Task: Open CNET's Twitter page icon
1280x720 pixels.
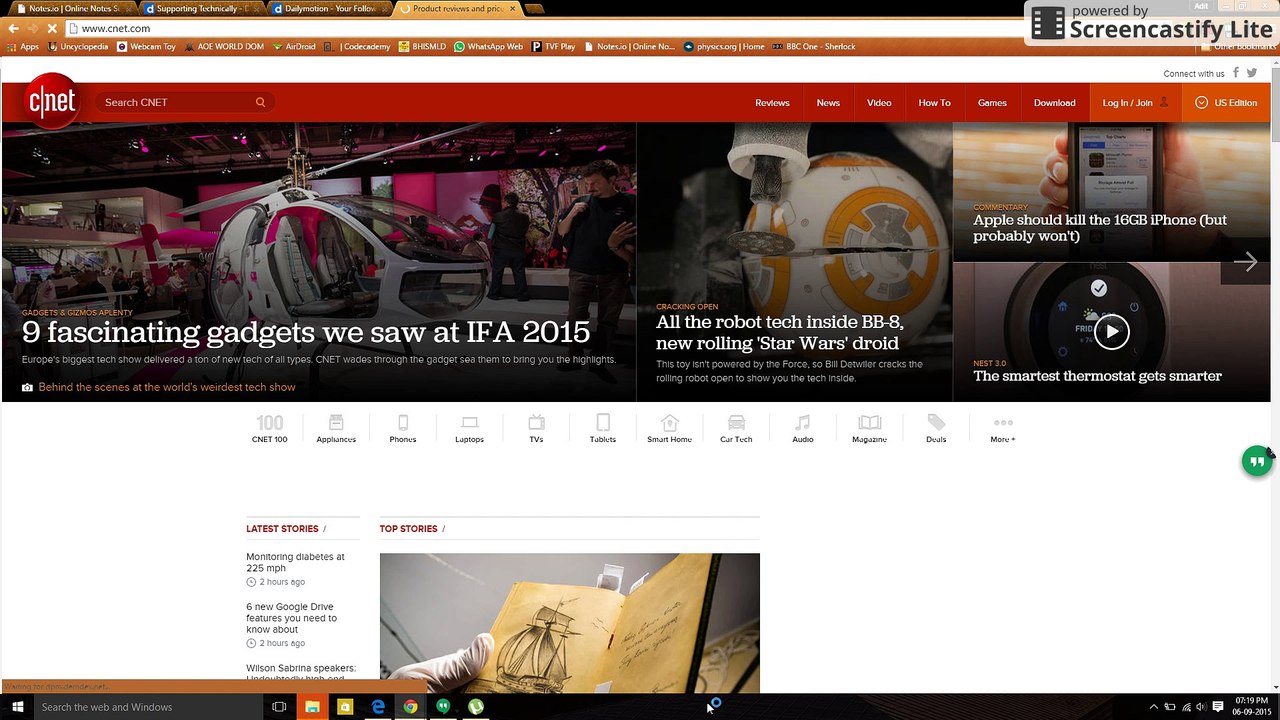Action: [1254, 73]
